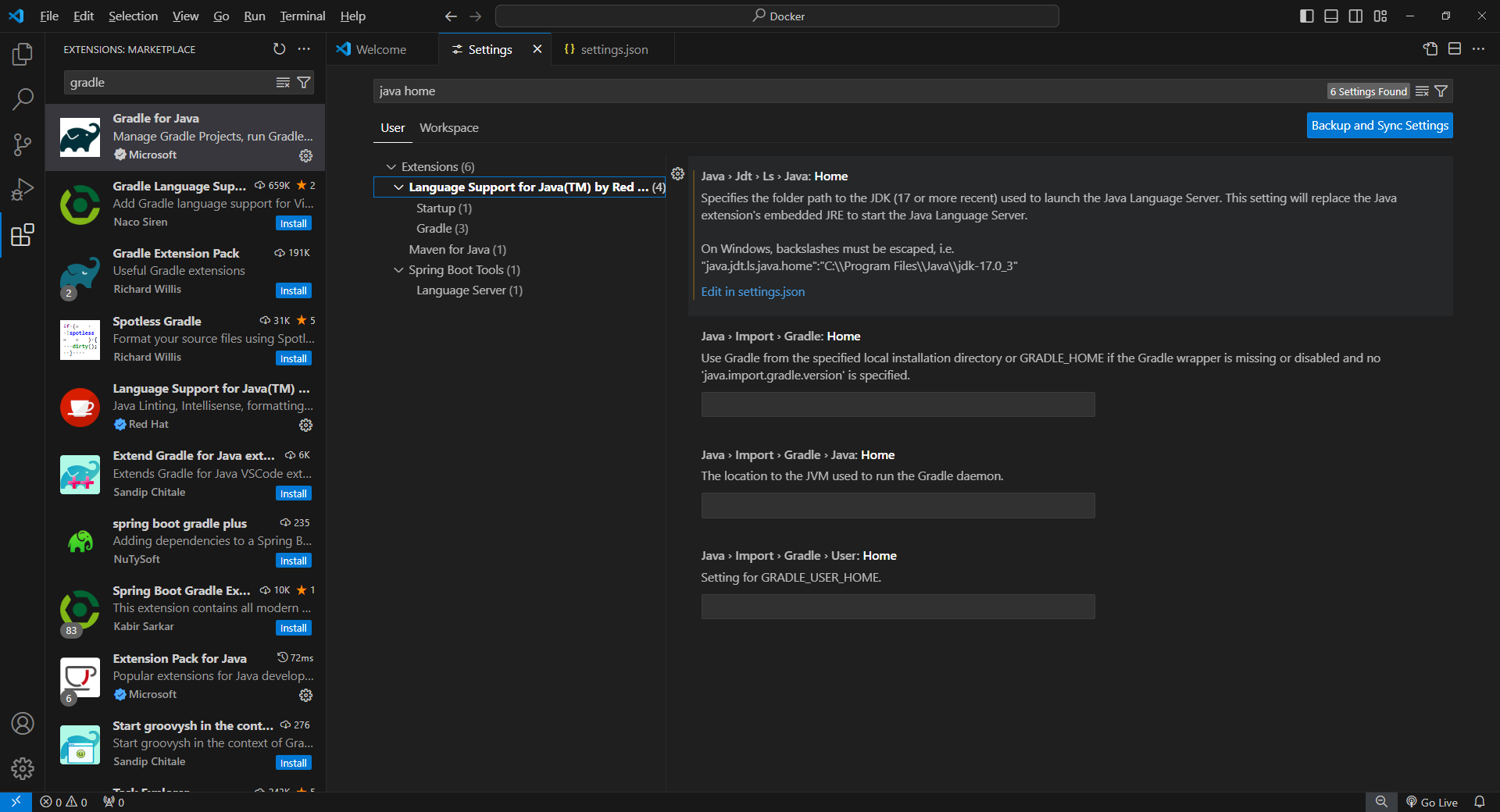Open the Run and Debug view
1500x812 pixels.
click(x=23, y=189)
